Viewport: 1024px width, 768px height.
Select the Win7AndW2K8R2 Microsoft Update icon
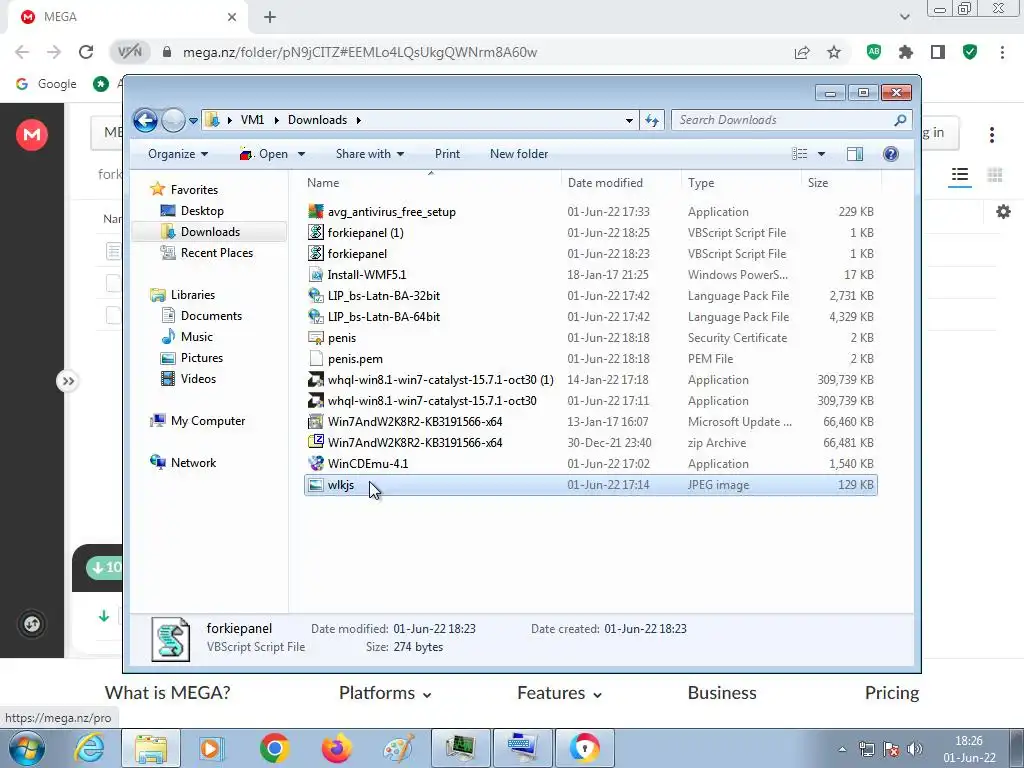coord(316,422)
